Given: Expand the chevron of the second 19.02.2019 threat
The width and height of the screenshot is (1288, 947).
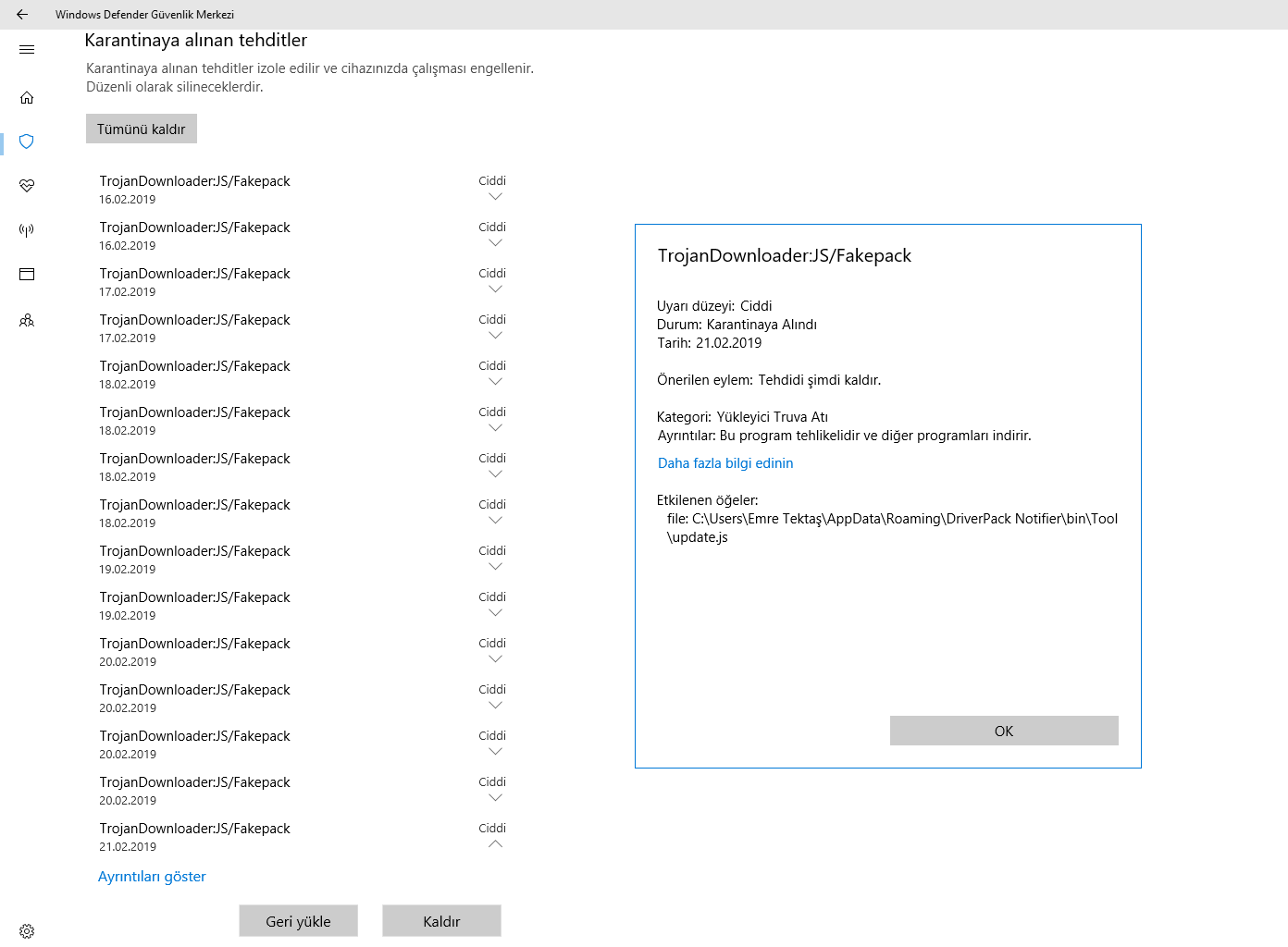Looking at the screenshot, I should [495, 612].
